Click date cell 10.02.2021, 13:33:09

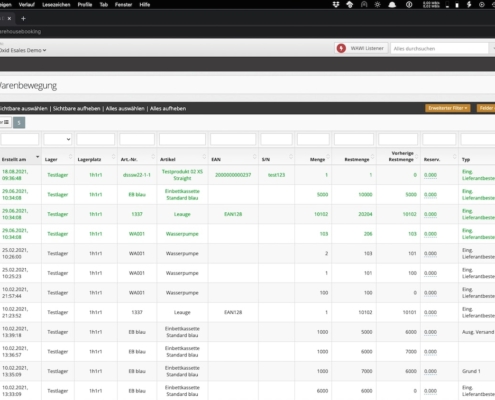click(15, 391)
